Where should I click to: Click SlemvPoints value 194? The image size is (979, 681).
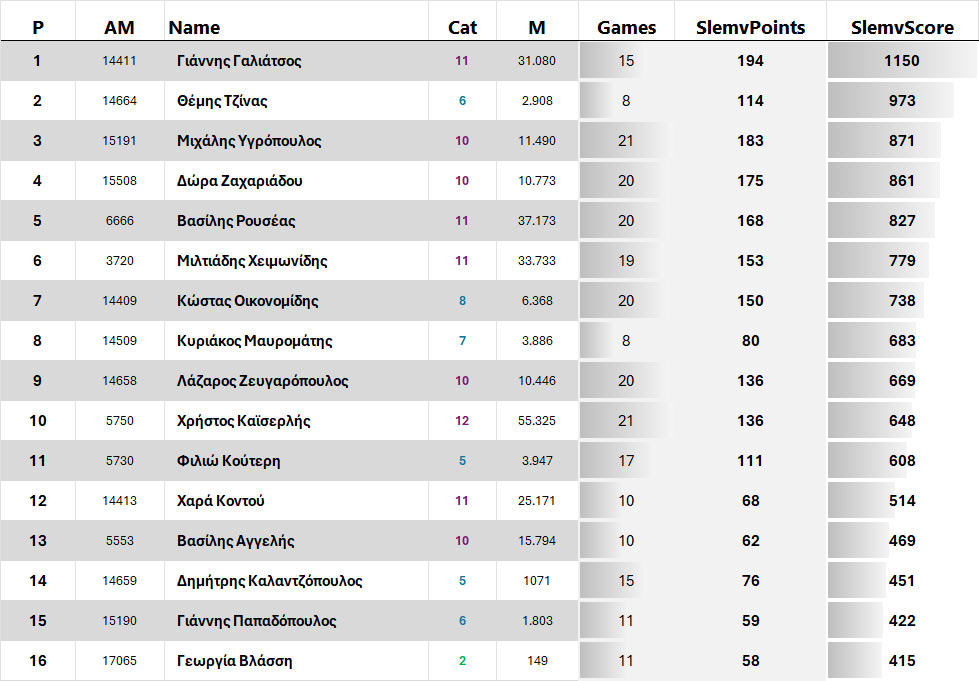tap(750, 61)
